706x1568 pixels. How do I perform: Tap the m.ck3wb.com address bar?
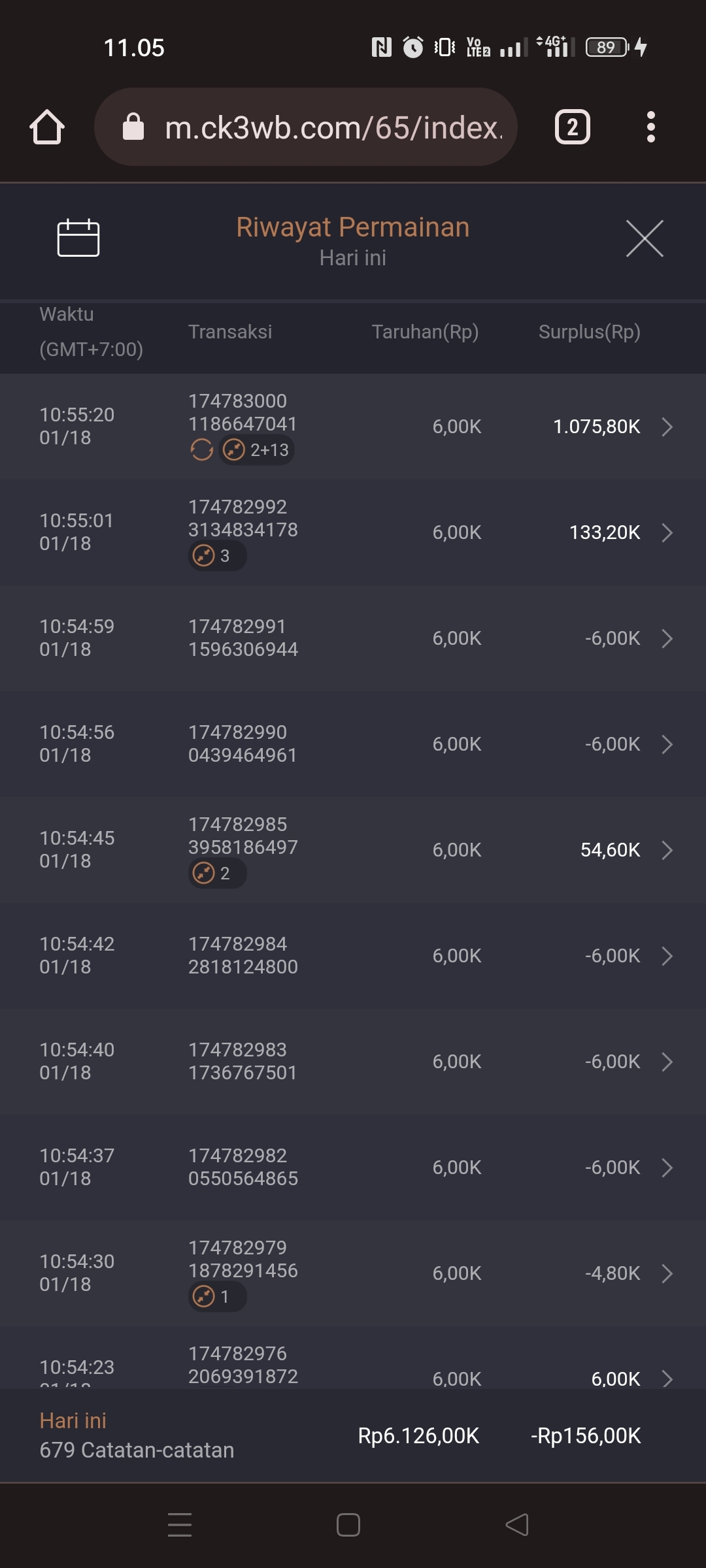[333, 127]
